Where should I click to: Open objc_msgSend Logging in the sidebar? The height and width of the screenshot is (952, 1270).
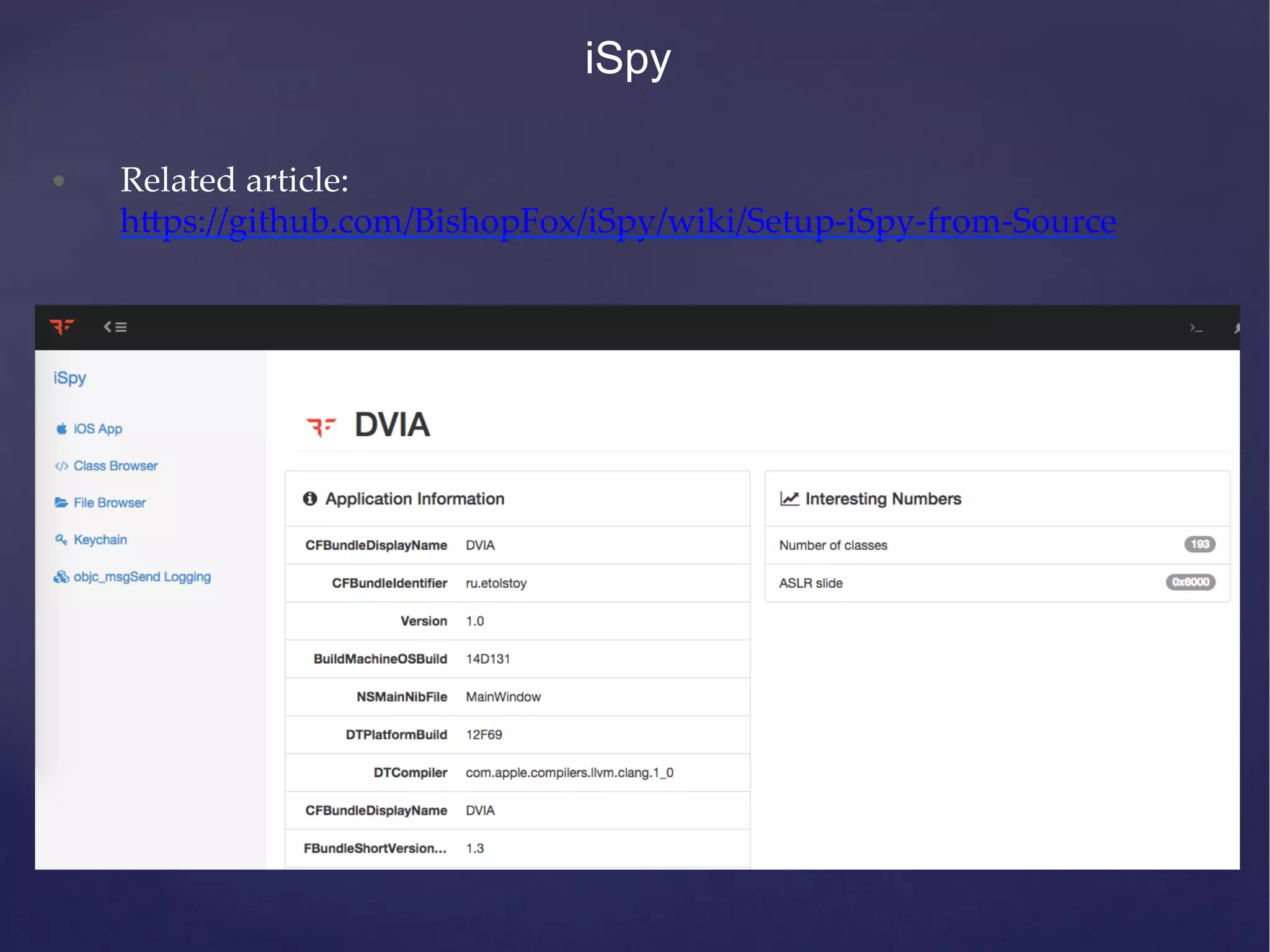(142, 577)
